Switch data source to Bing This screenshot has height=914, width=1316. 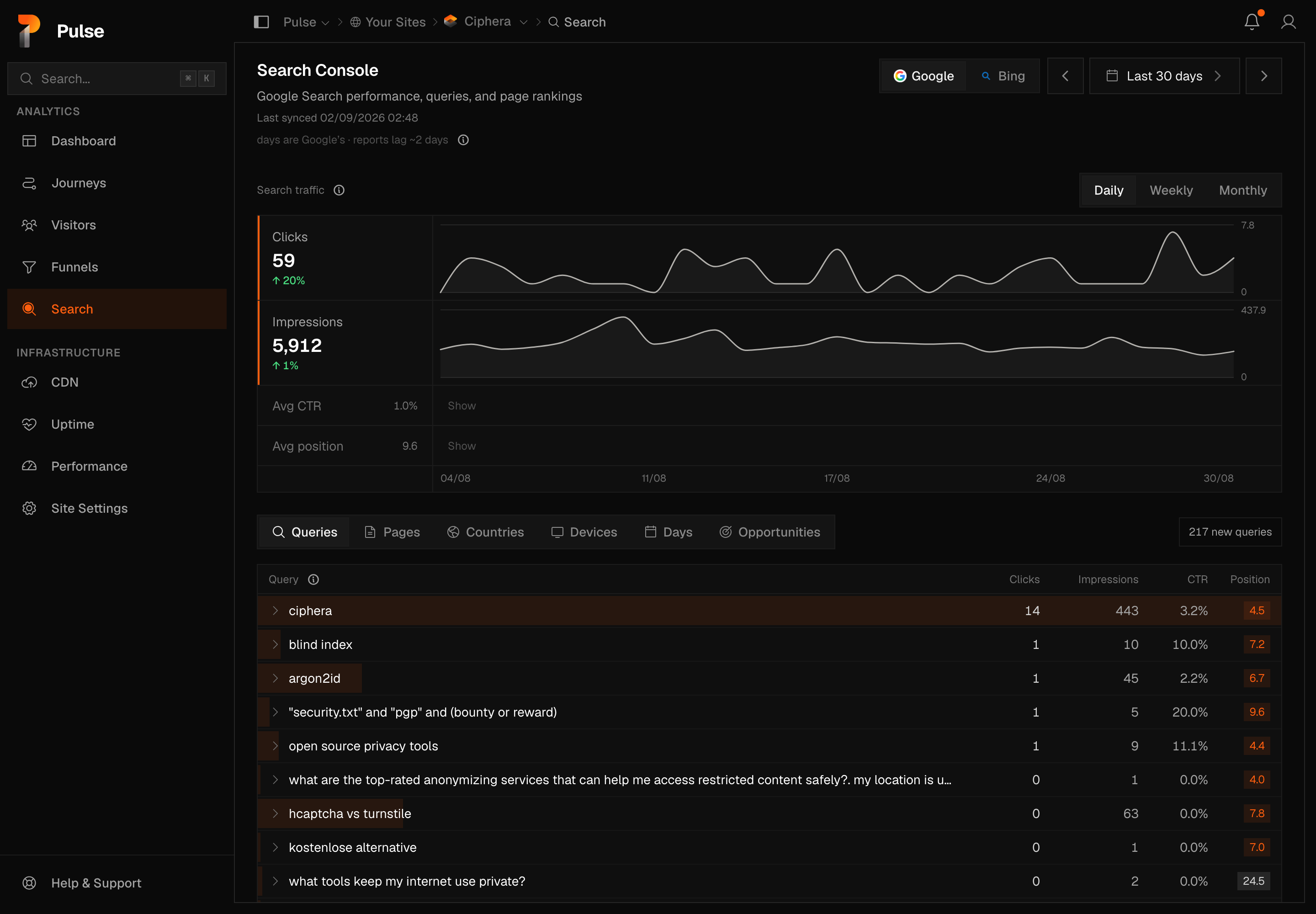point(1003,75)
